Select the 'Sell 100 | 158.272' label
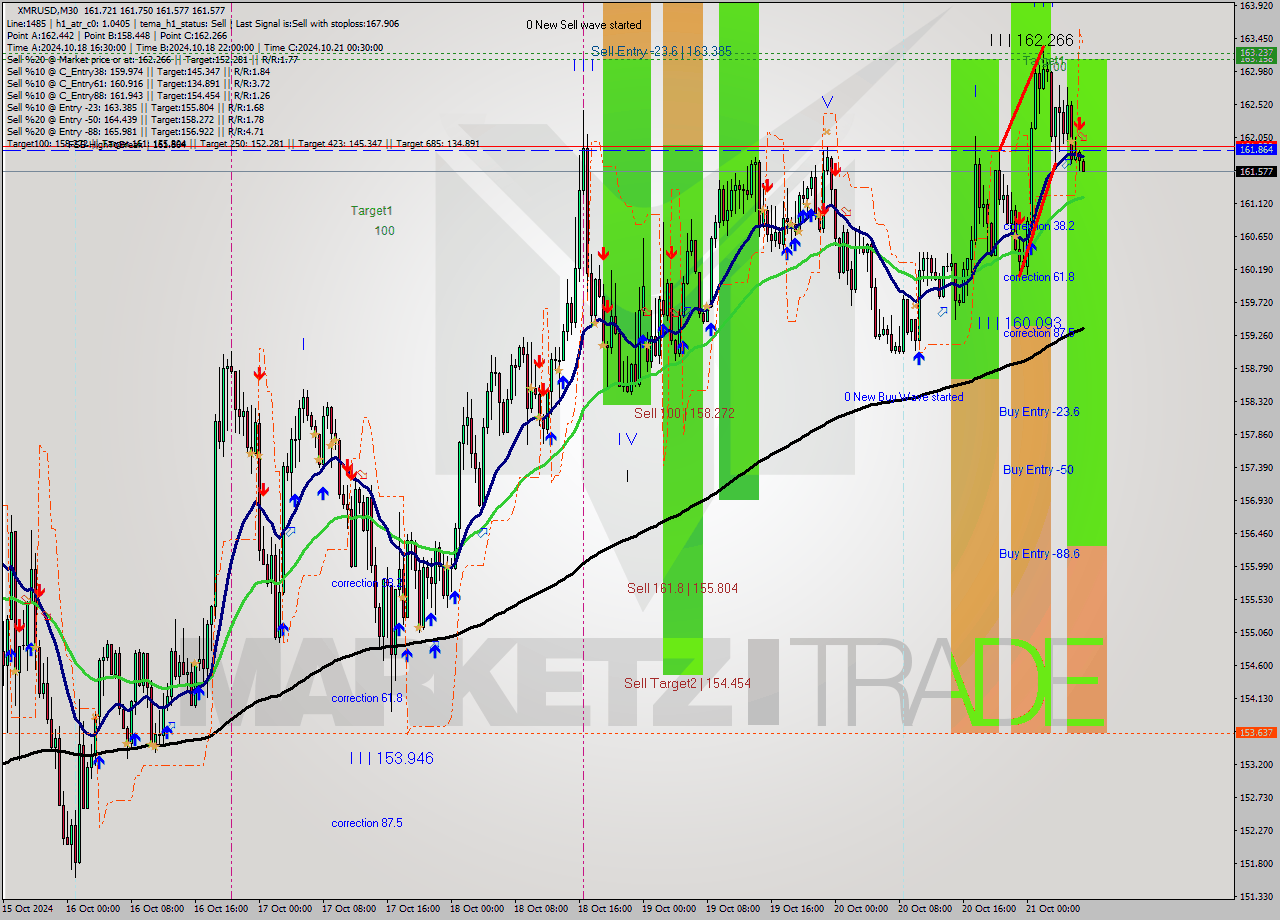Viewport: 1280px width, 920px height. (x=684, y=412)
